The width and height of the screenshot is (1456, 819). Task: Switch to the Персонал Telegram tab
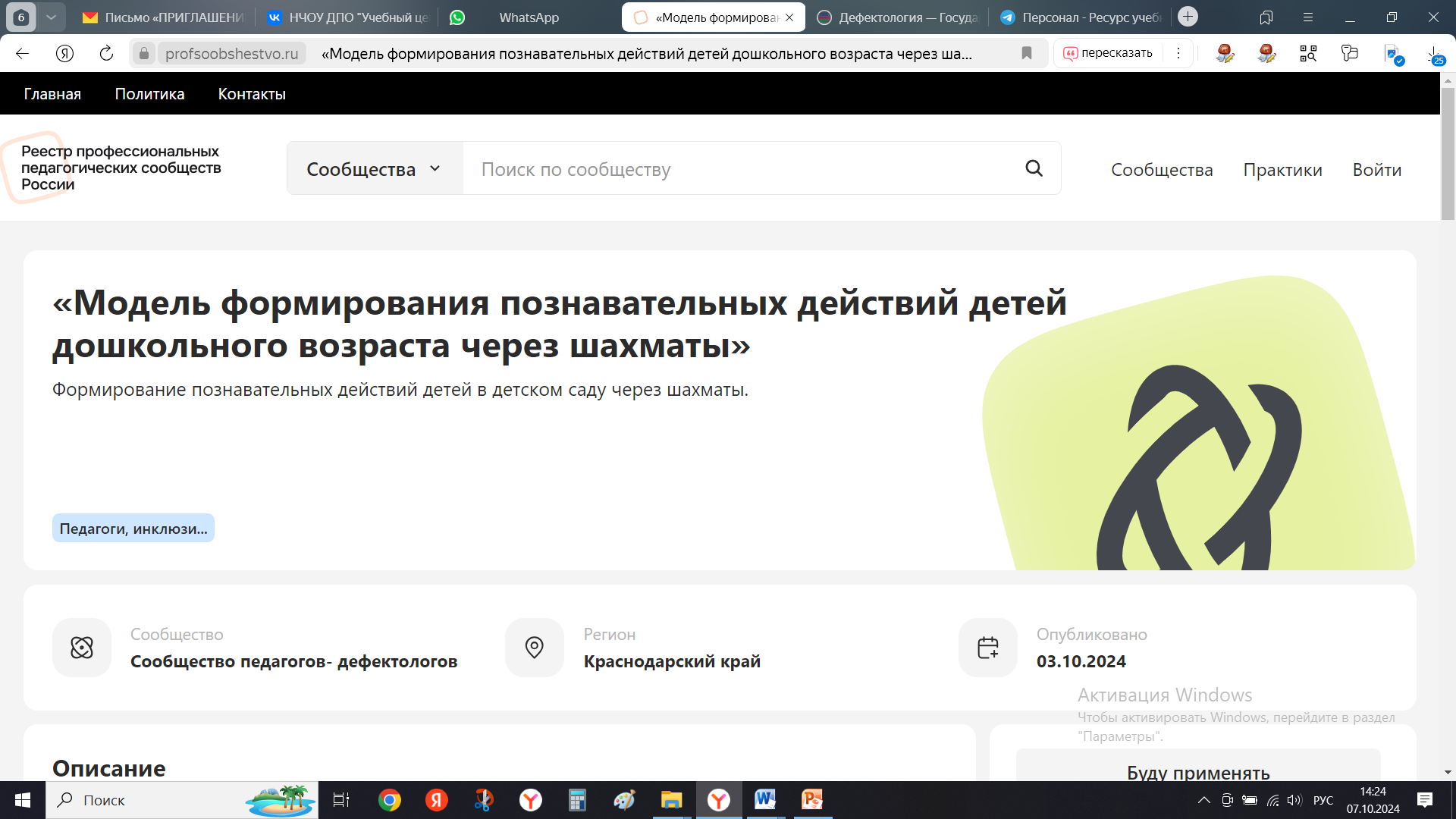coord(1081,17)
